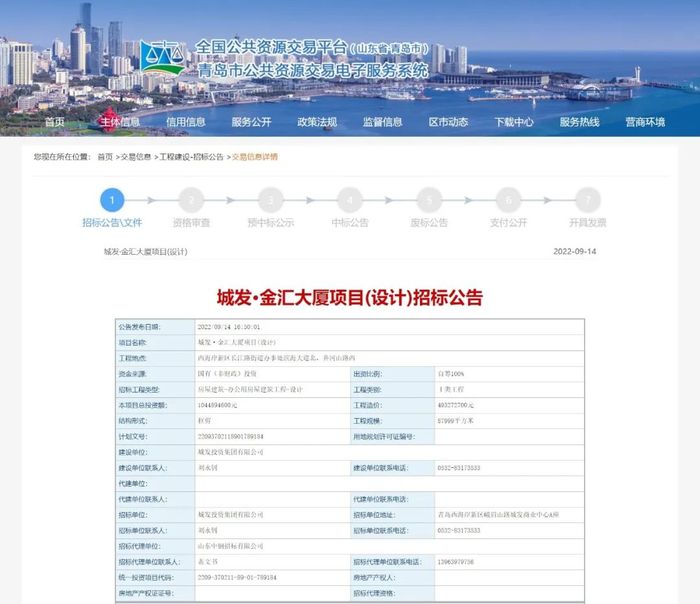
Task: Click the 统一投资项目代码 label cell
Action: click(x=155, y=577)
